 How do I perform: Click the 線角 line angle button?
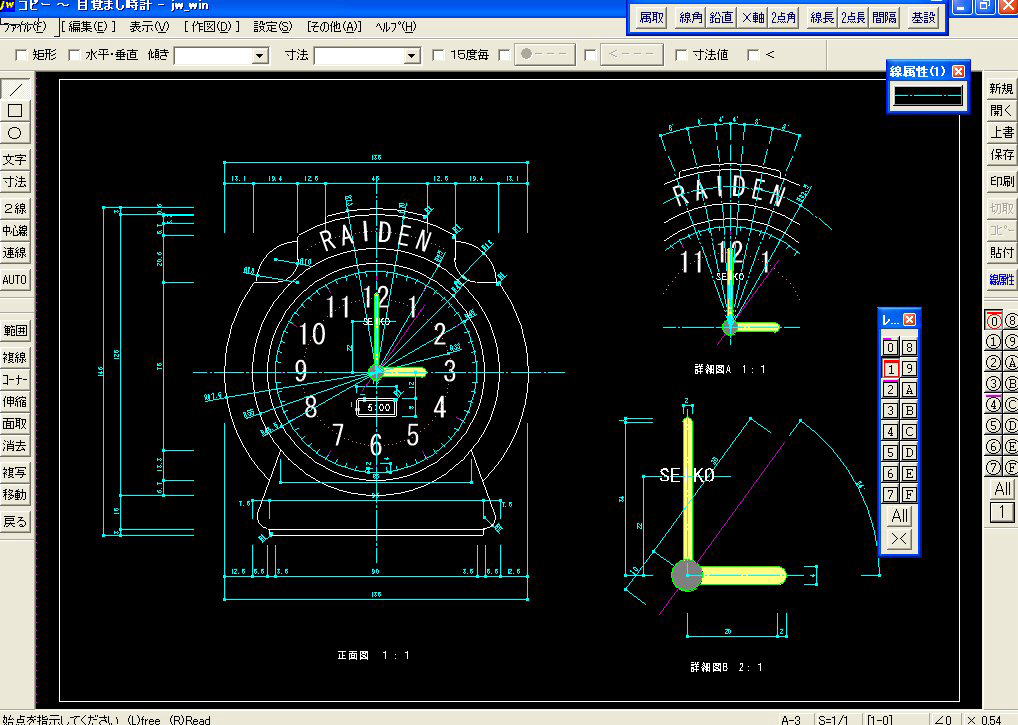pyautogui.click(x=690, y=18)
